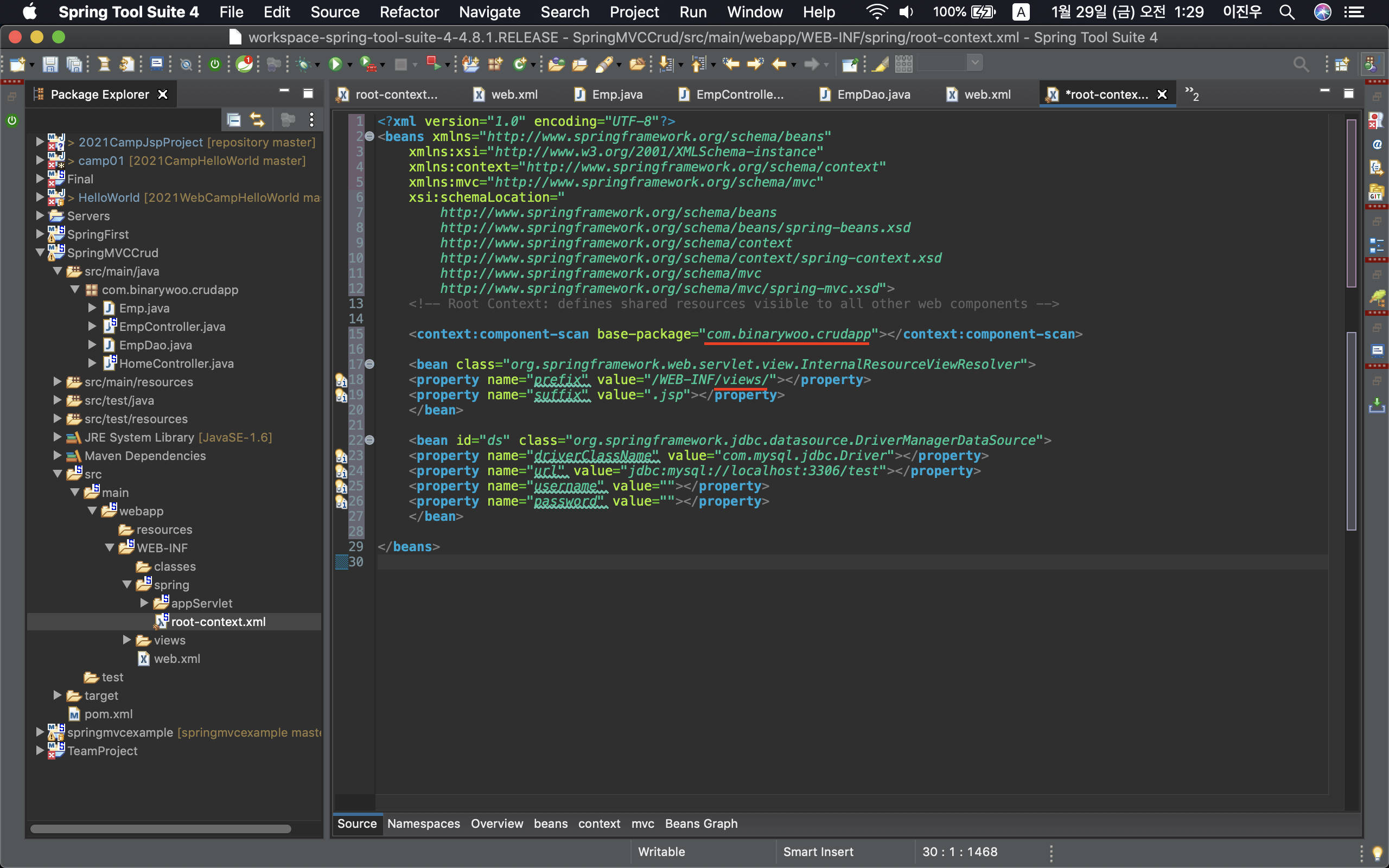This screenshot has height=868, width=1389.
Task: Toggle folding on bean at line 17
Action: coord(369,365)
